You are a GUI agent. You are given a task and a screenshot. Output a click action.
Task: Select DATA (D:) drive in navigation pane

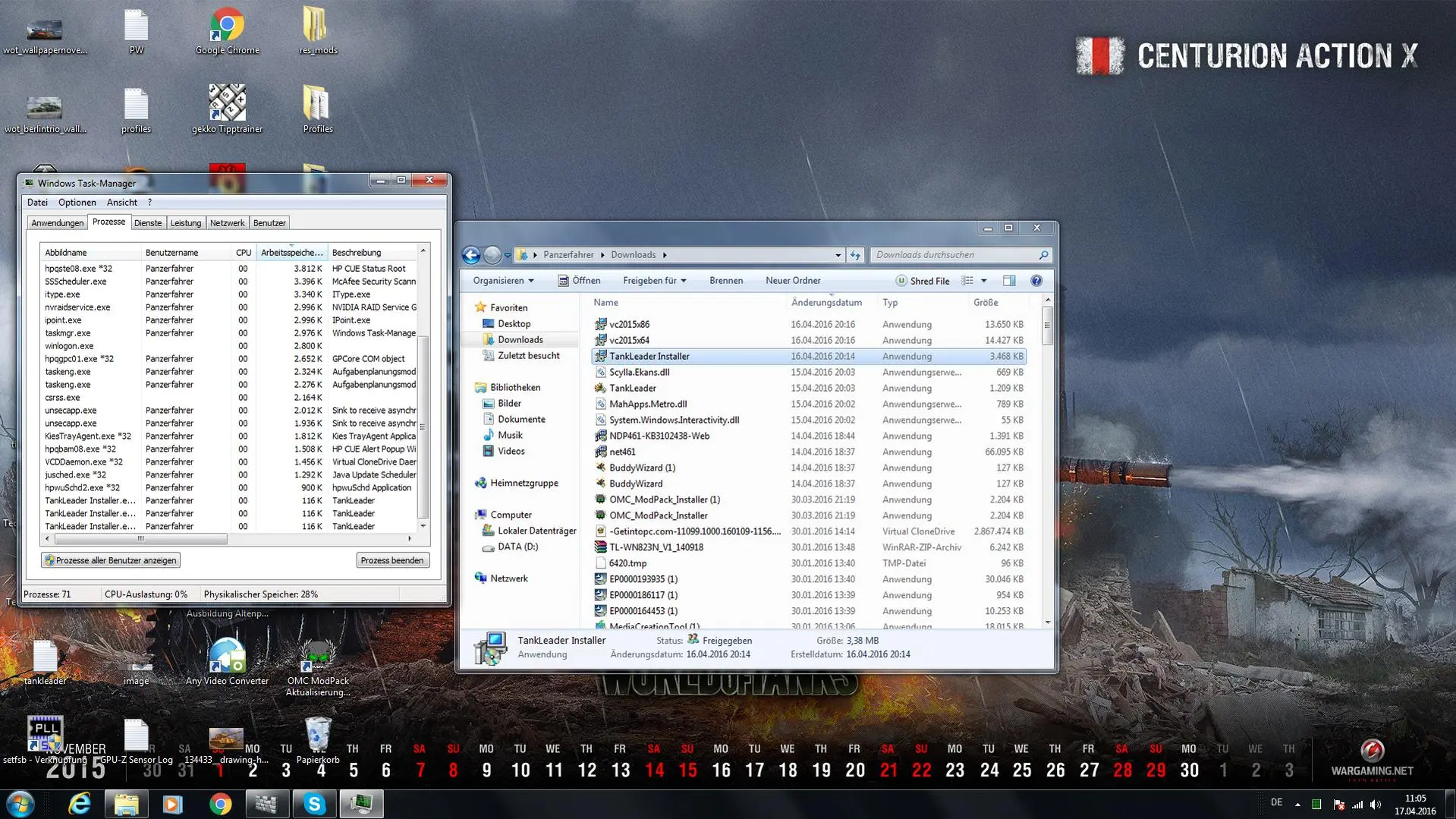click(517, 547)
